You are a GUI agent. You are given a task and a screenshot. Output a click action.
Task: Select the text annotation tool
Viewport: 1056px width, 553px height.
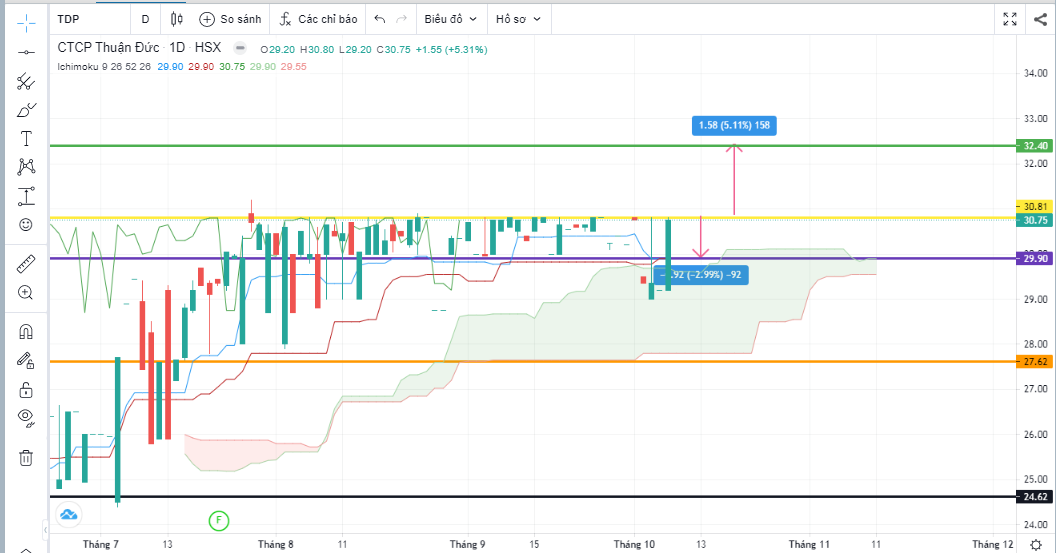point(27,138)
